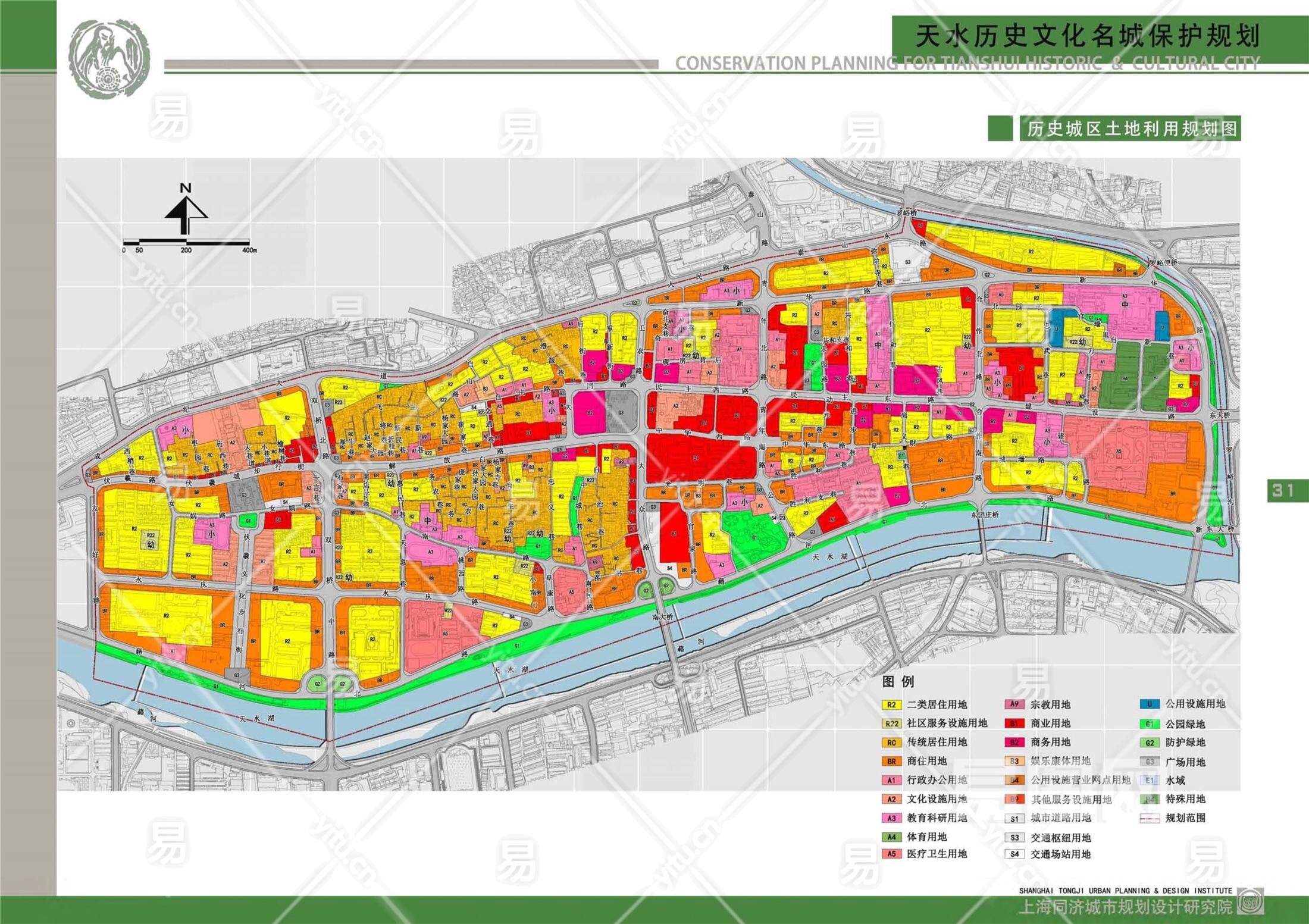Viewport: 1309px width, 924px height.
Task: Click the 上海同济城市规划设计研究院 footer text
Action: (1125, 907)
